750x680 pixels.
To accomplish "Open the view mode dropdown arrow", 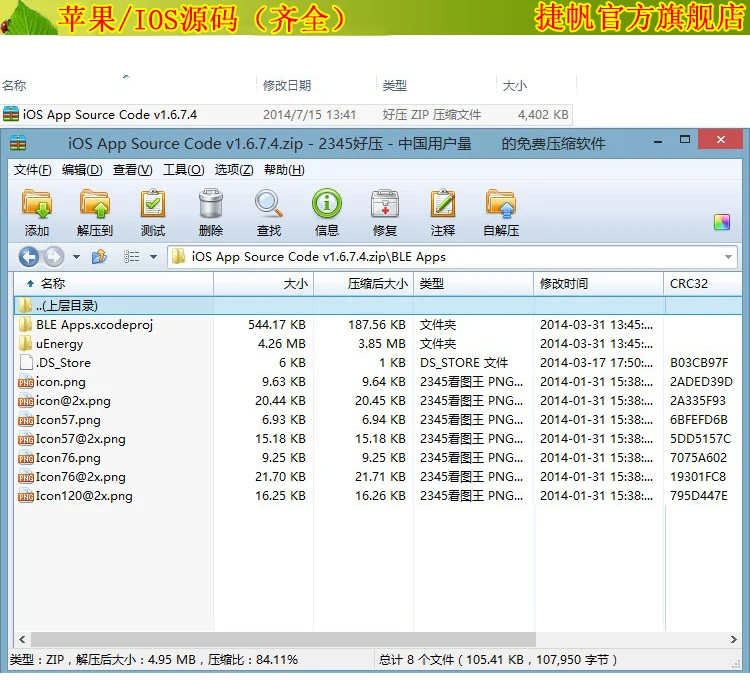I will coord(154,257).
